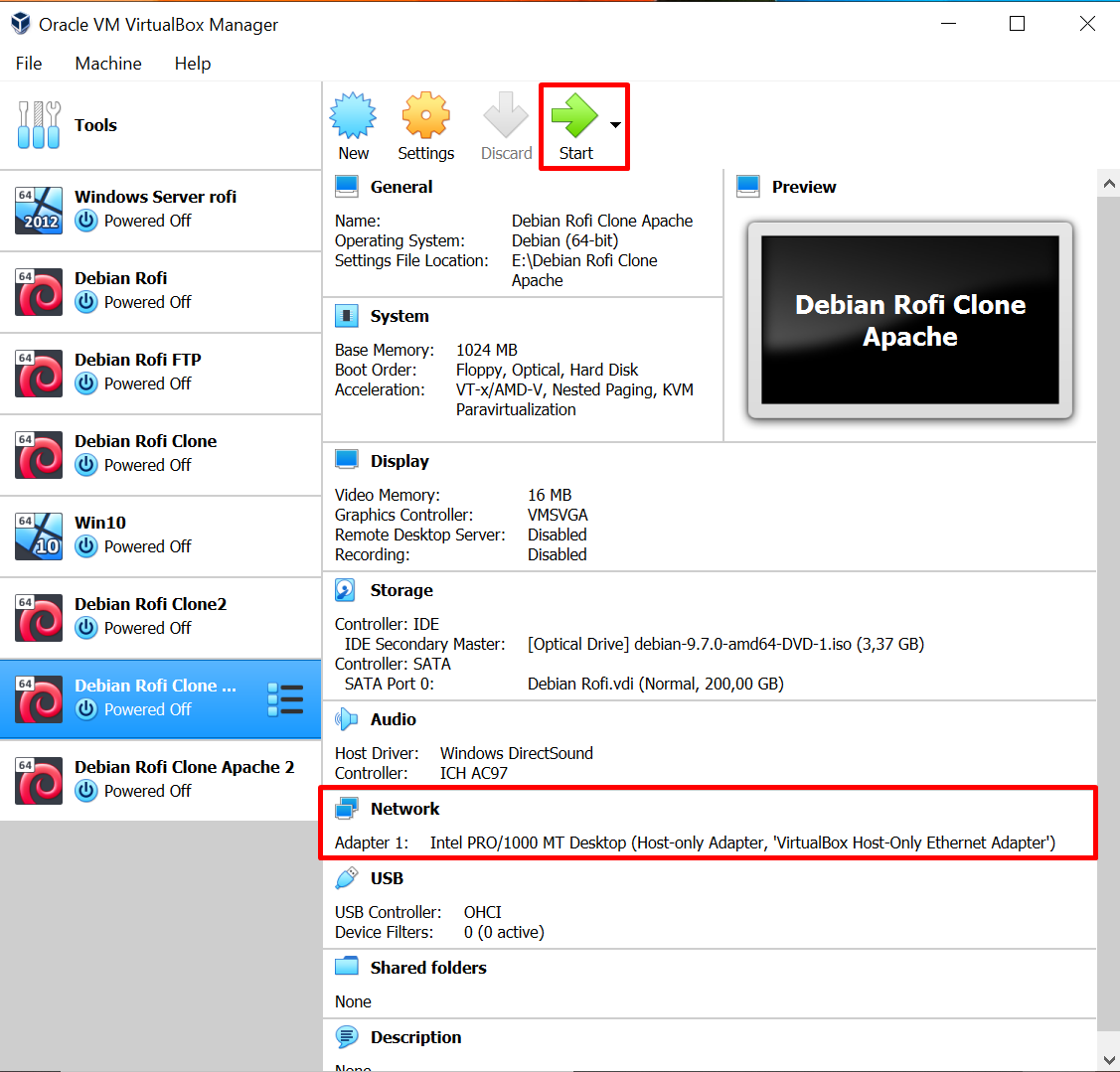Open the File menu
The height and width of the screenshot is (1072, 1120).
29,64
